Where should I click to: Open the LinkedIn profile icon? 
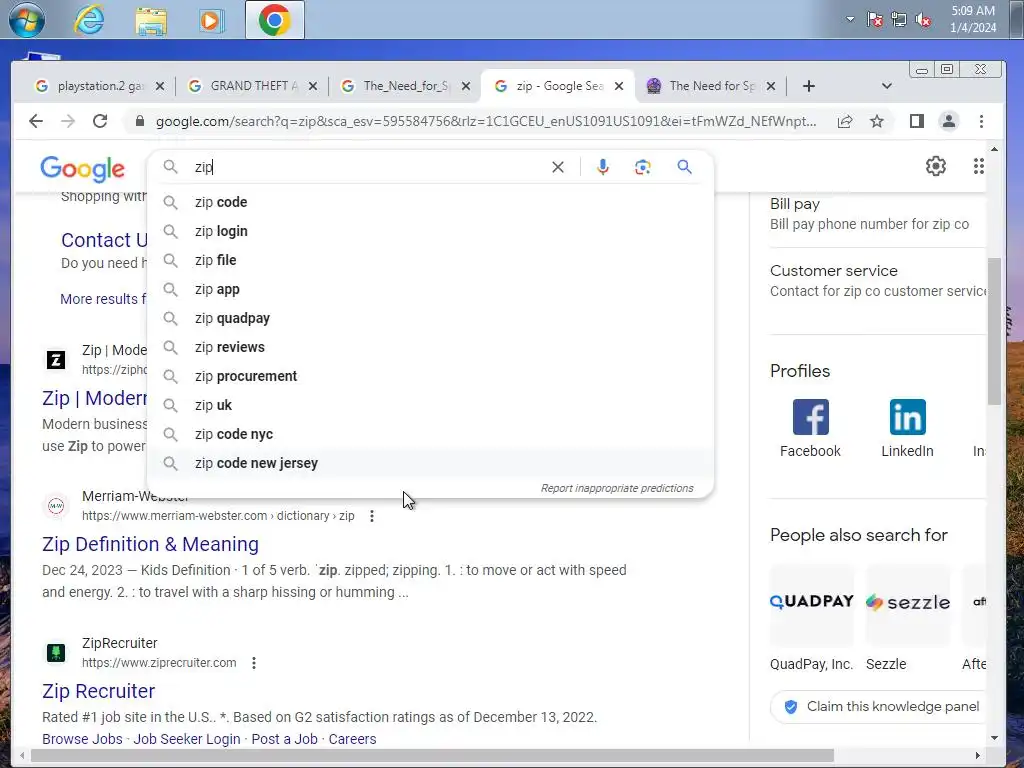907,417
